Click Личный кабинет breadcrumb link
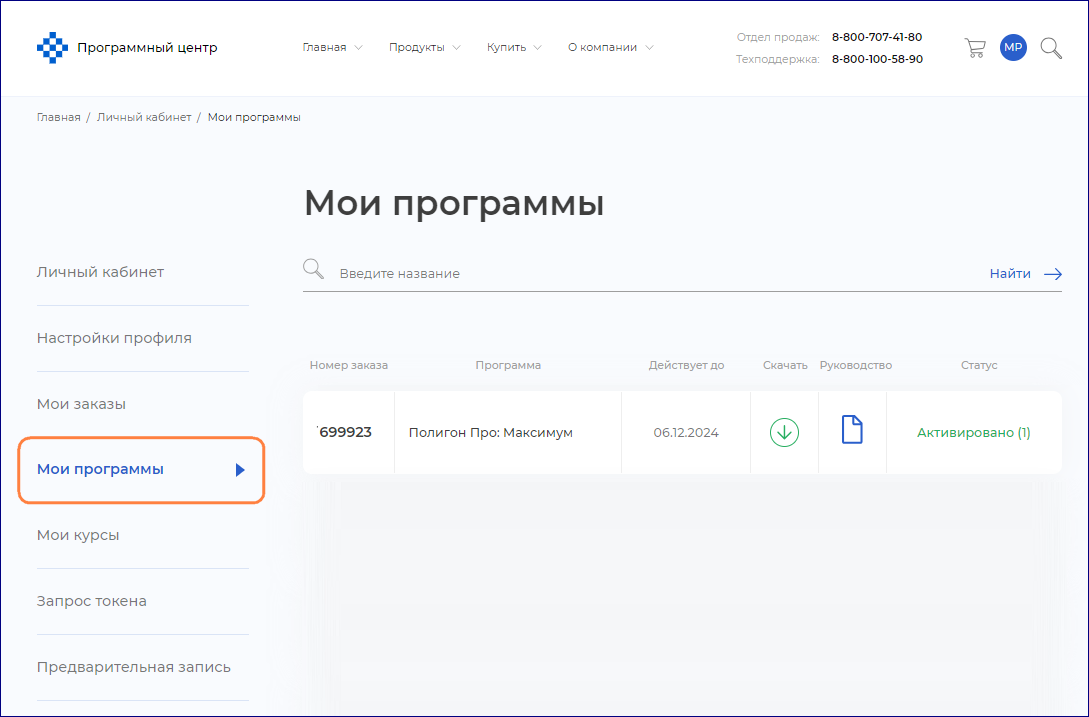This screenshot has width=1089, height=717. click(x=144, y=117)
